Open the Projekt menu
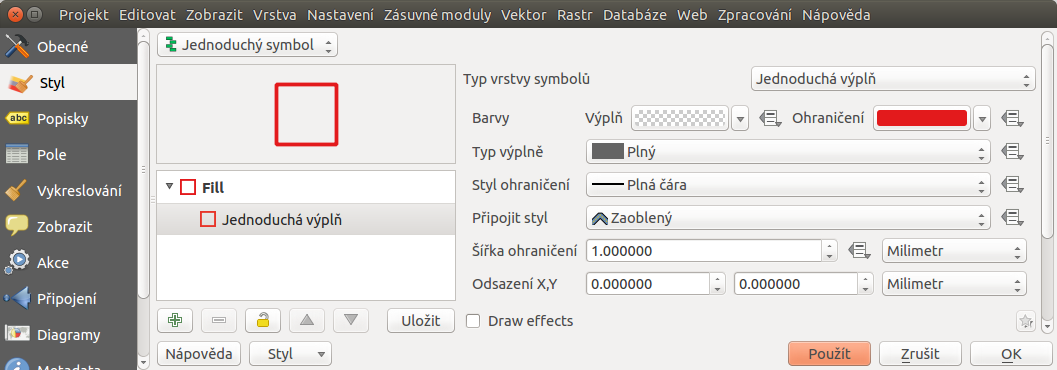The image size is (1057, 370). pos(84,14)
